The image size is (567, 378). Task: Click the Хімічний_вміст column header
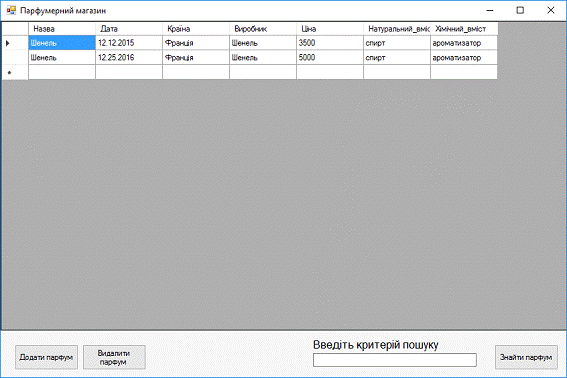[464, 29]
